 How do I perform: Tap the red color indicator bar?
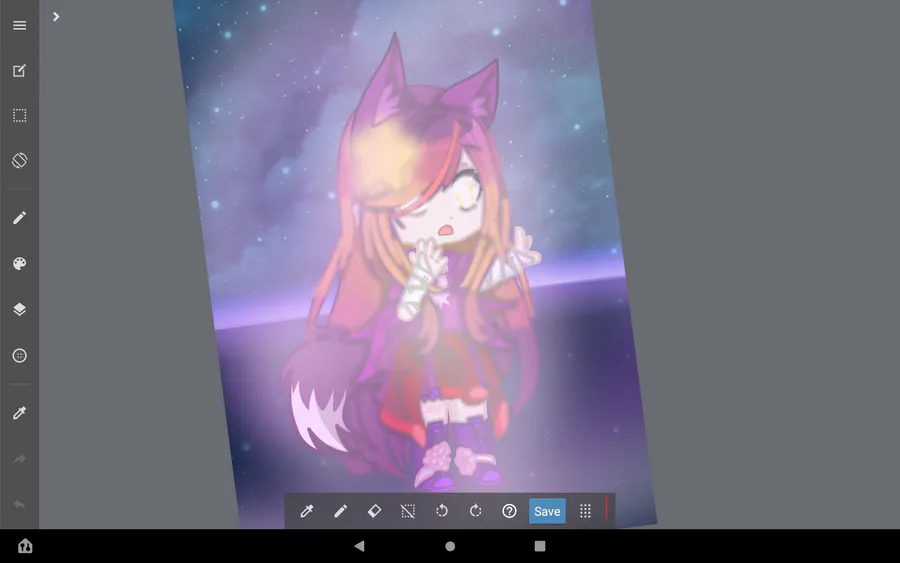click(607, 509)
